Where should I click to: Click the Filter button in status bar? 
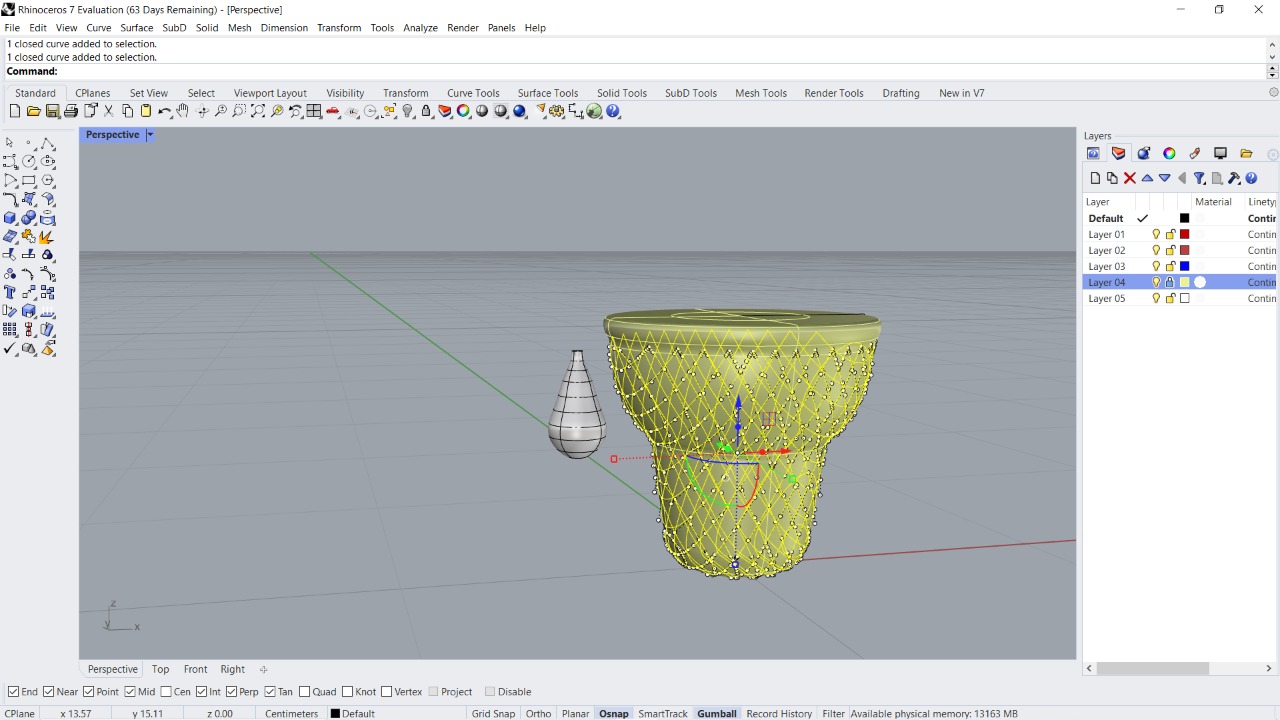(833, 714)
